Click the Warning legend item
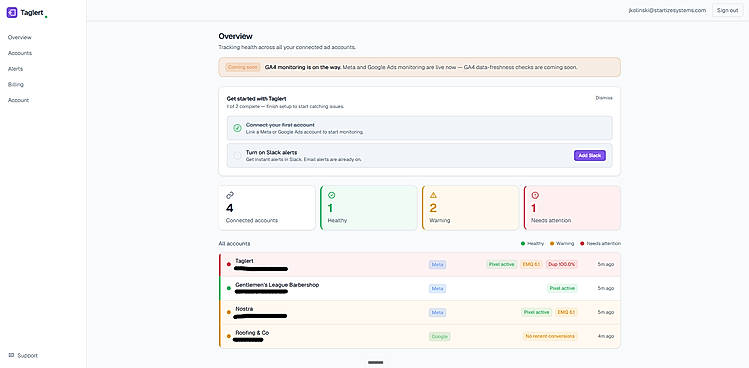This screenshot has width=749, height=368. (x=562, y=244)
